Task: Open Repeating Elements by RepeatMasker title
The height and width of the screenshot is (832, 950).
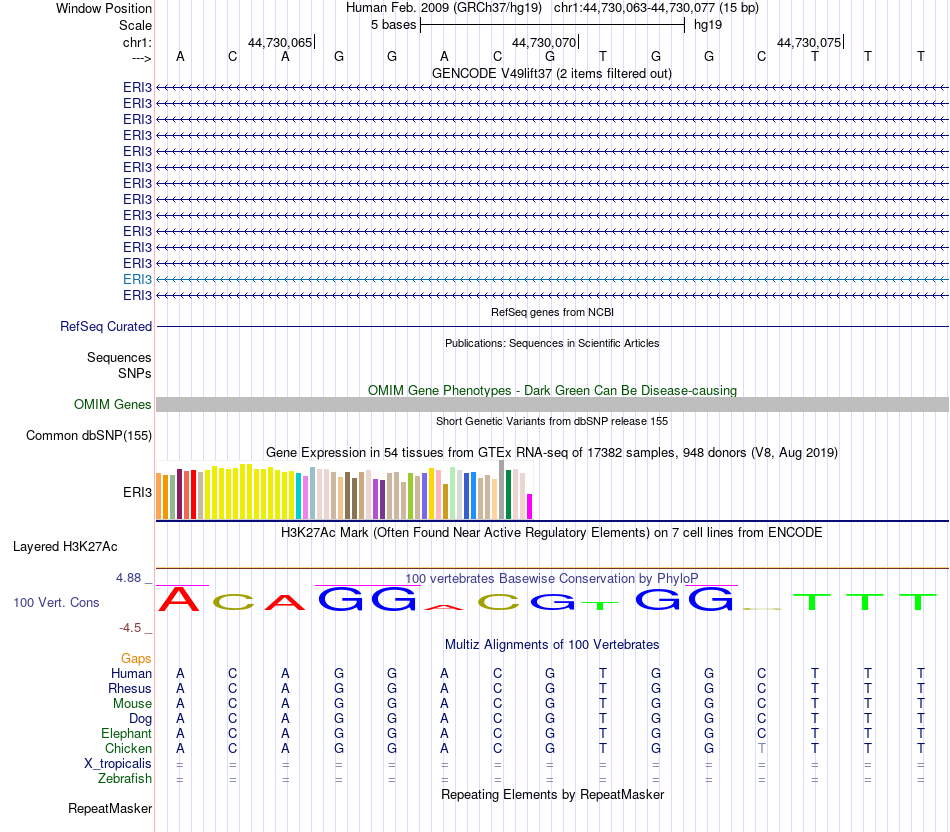Action: coord(552,794)
